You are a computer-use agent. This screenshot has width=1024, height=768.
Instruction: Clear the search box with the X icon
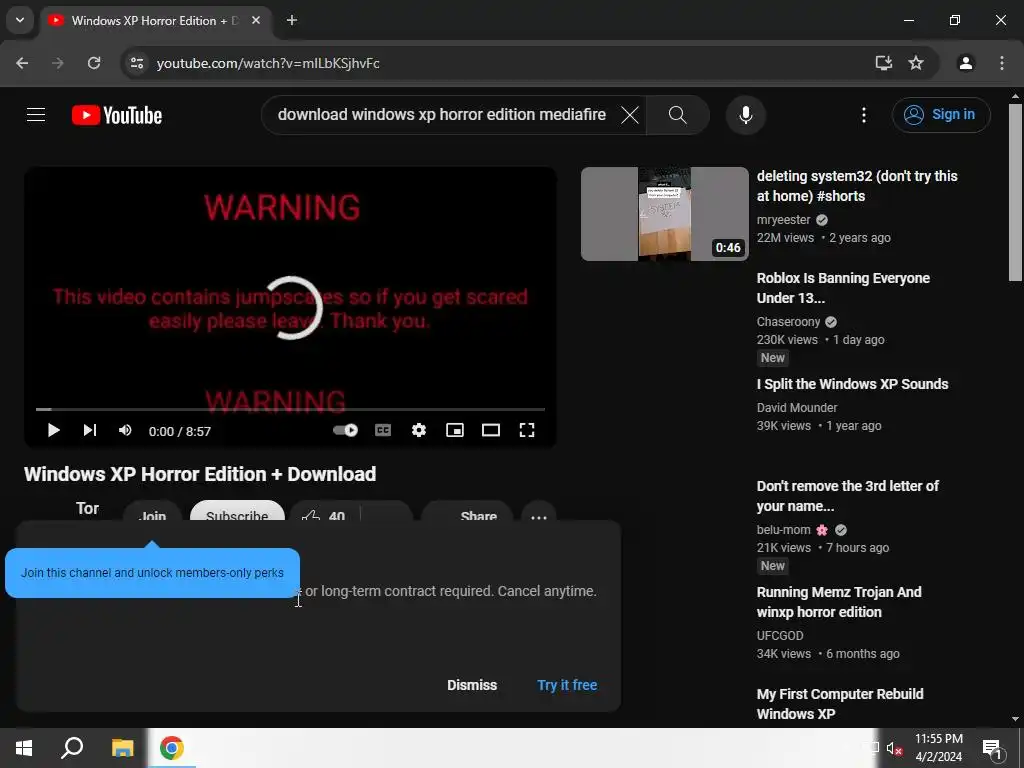click(x=630, y=116)
